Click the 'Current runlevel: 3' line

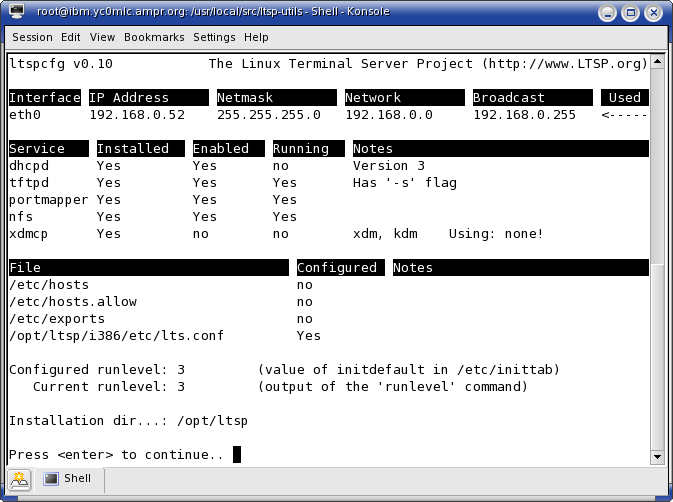click(109, 387)
